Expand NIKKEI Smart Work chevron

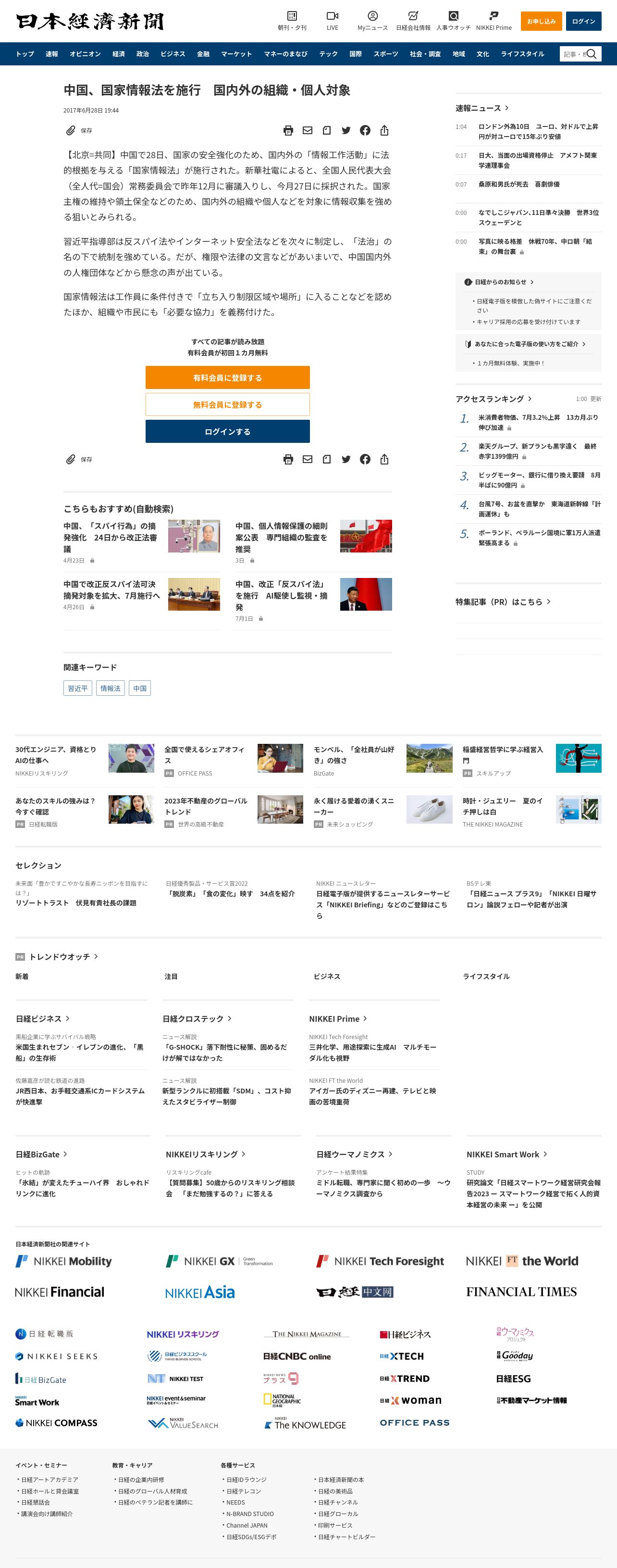point(545,1154)
